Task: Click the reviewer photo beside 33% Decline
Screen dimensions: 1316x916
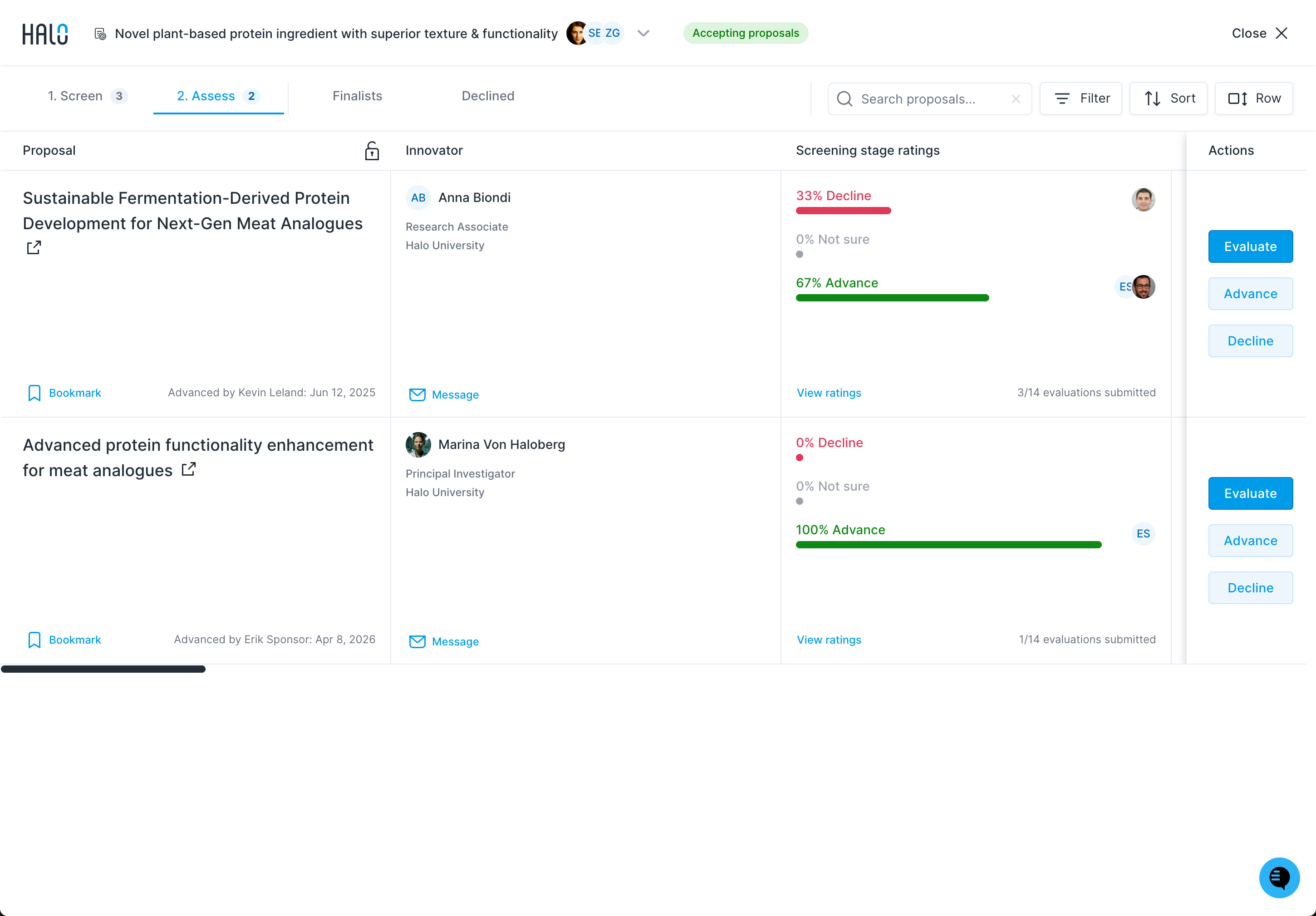Action: tap(1143, 200)
